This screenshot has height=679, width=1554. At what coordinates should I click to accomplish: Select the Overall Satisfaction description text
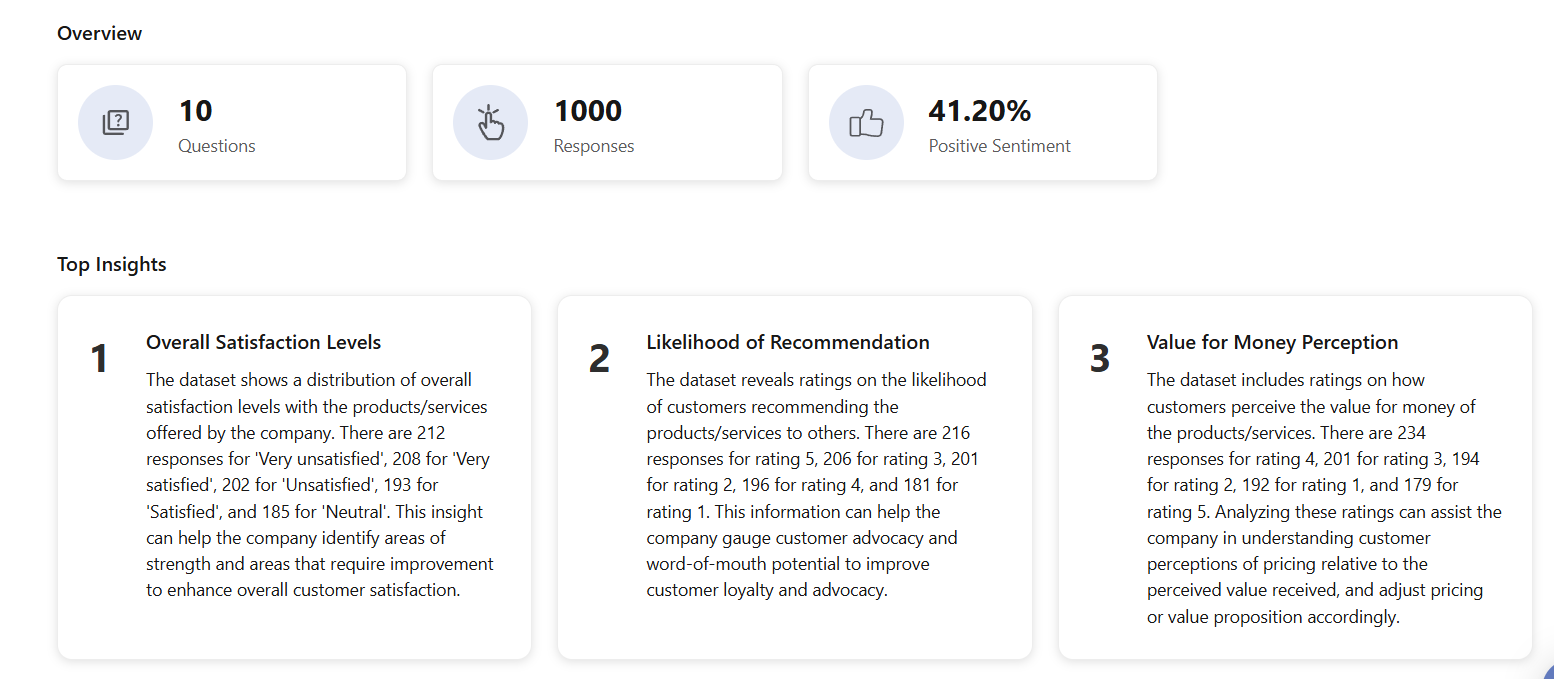point(320,485)
